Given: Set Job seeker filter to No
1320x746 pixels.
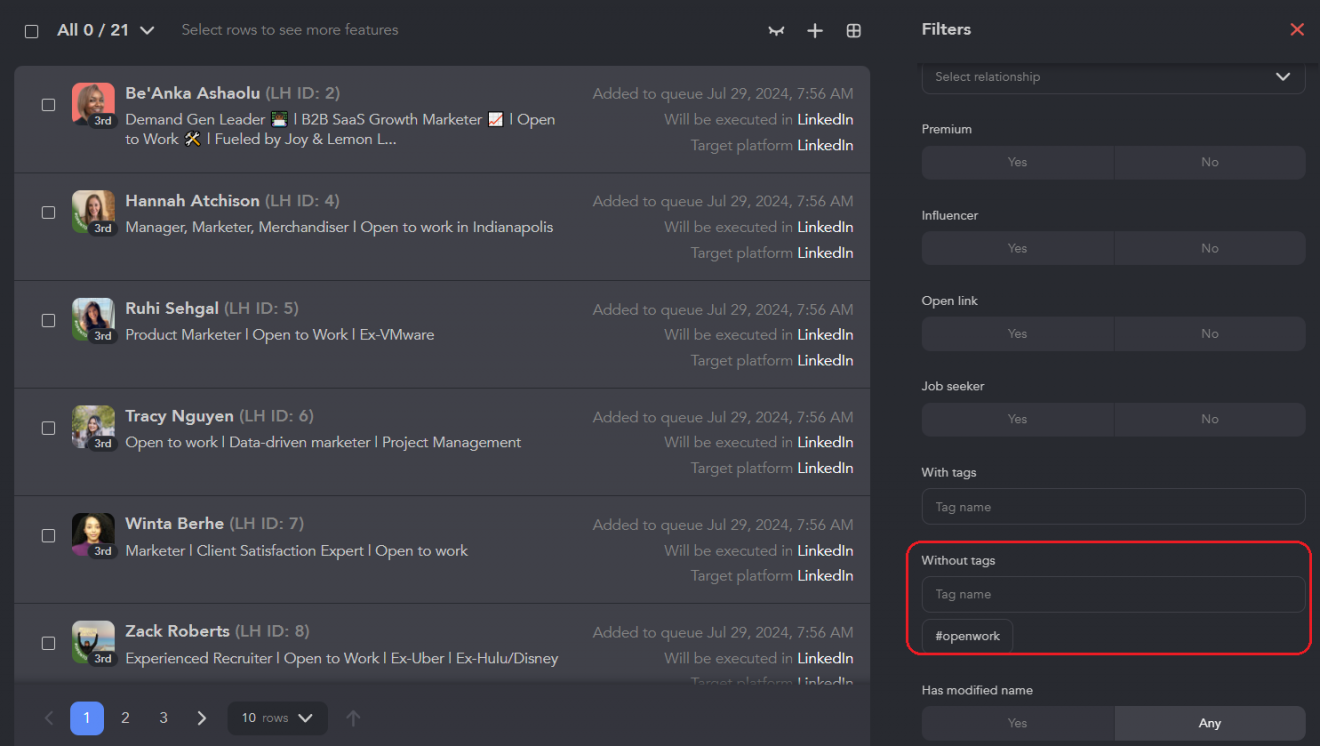Looking at the screenshot, I should (x=1209, y=419).
